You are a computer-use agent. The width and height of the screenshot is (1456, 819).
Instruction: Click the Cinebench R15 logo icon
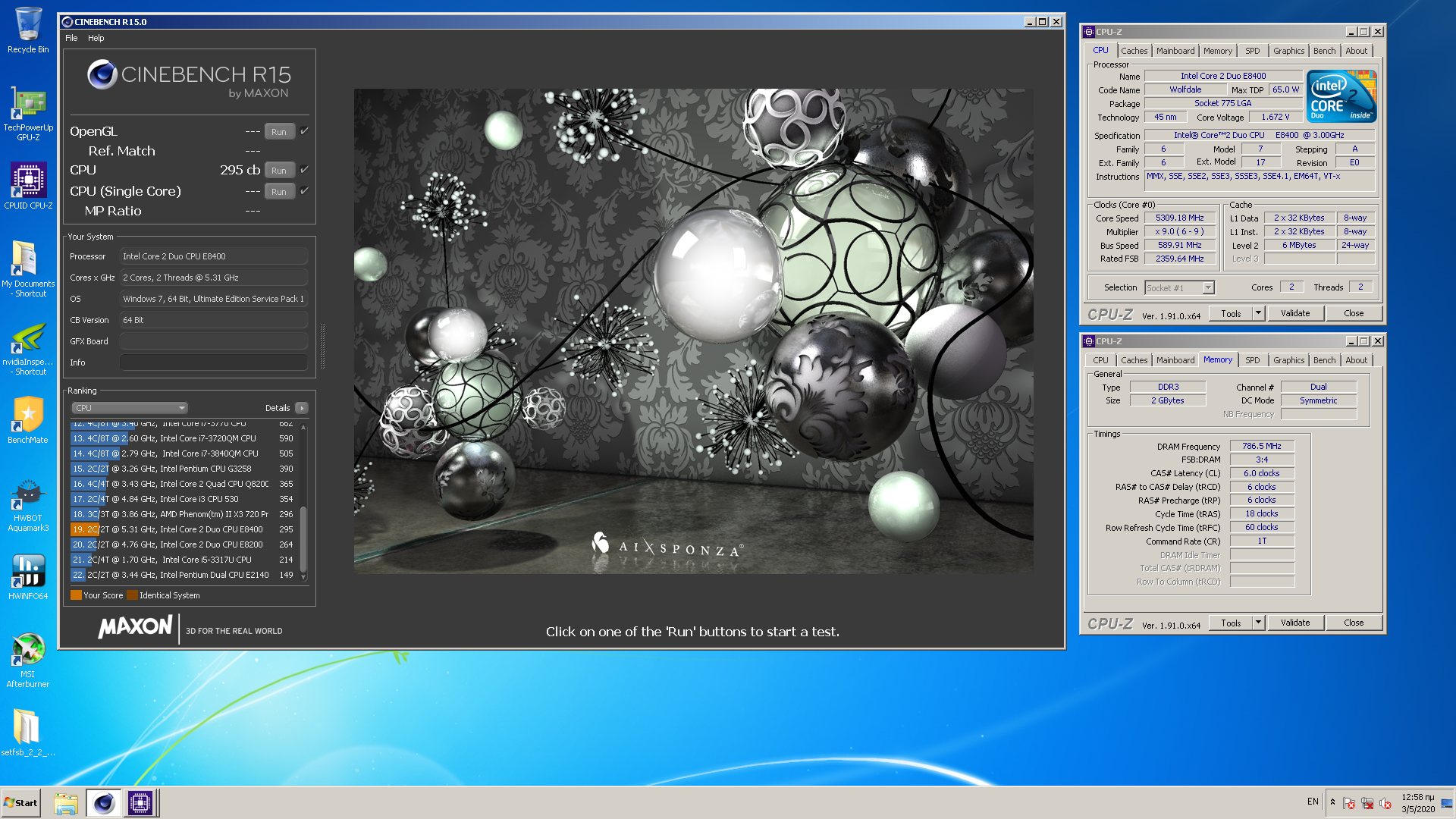(x=102, y=74)
